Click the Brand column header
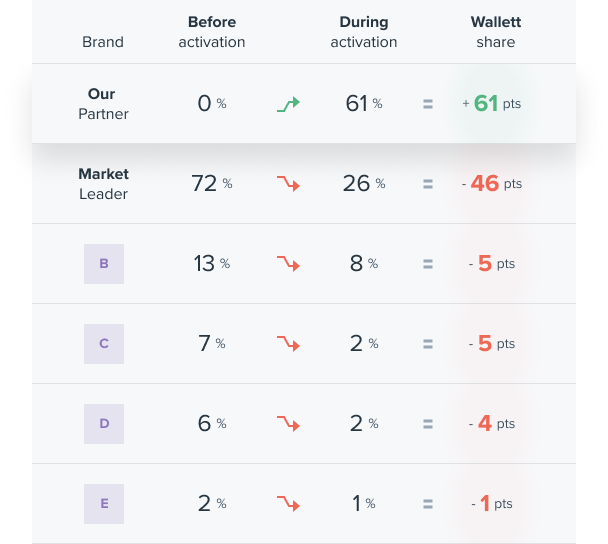This screenshot has height=544, width=608. (x=103, y=42)
